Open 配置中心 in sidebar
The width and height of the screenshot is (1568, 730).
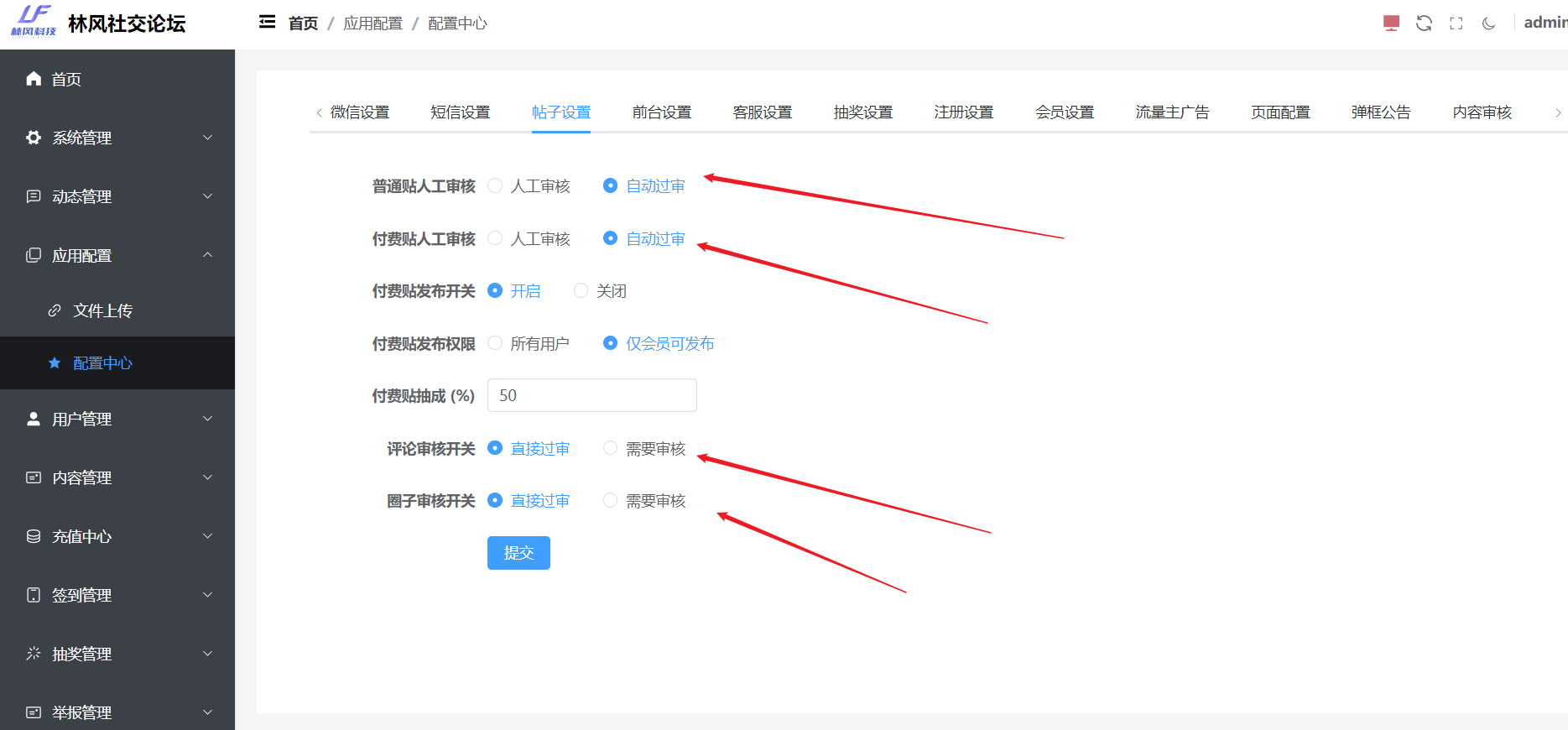click(117, 362)
